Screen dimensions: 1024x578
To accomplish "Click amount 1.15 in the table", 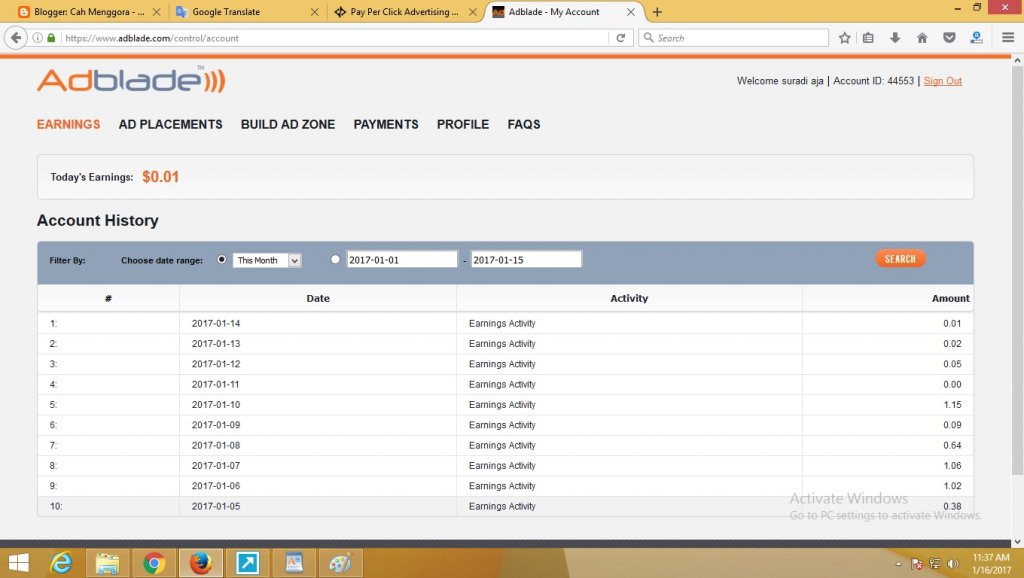I will pos(952,404).
